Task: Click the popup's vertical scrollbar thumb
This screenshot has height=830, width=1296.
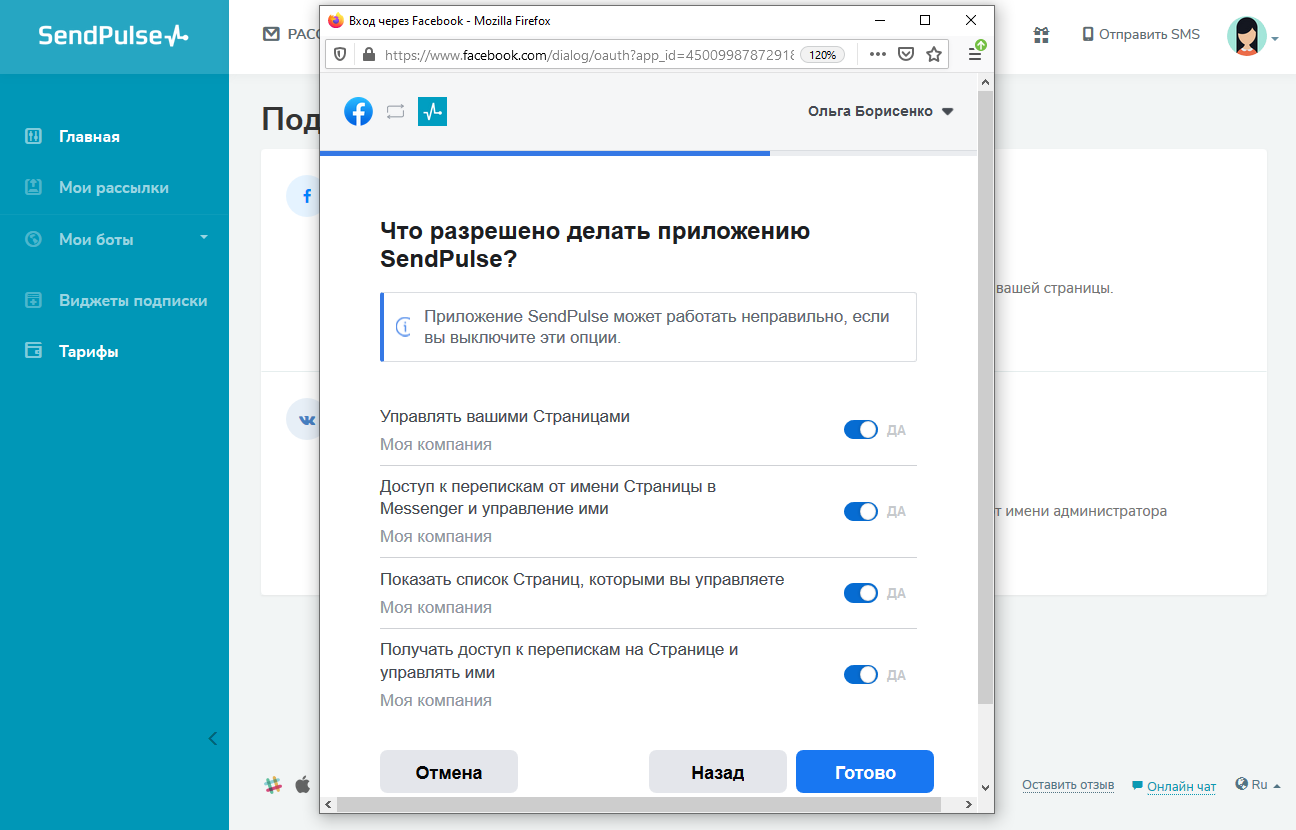Action: pyautogui.click(x=985, y=395)
